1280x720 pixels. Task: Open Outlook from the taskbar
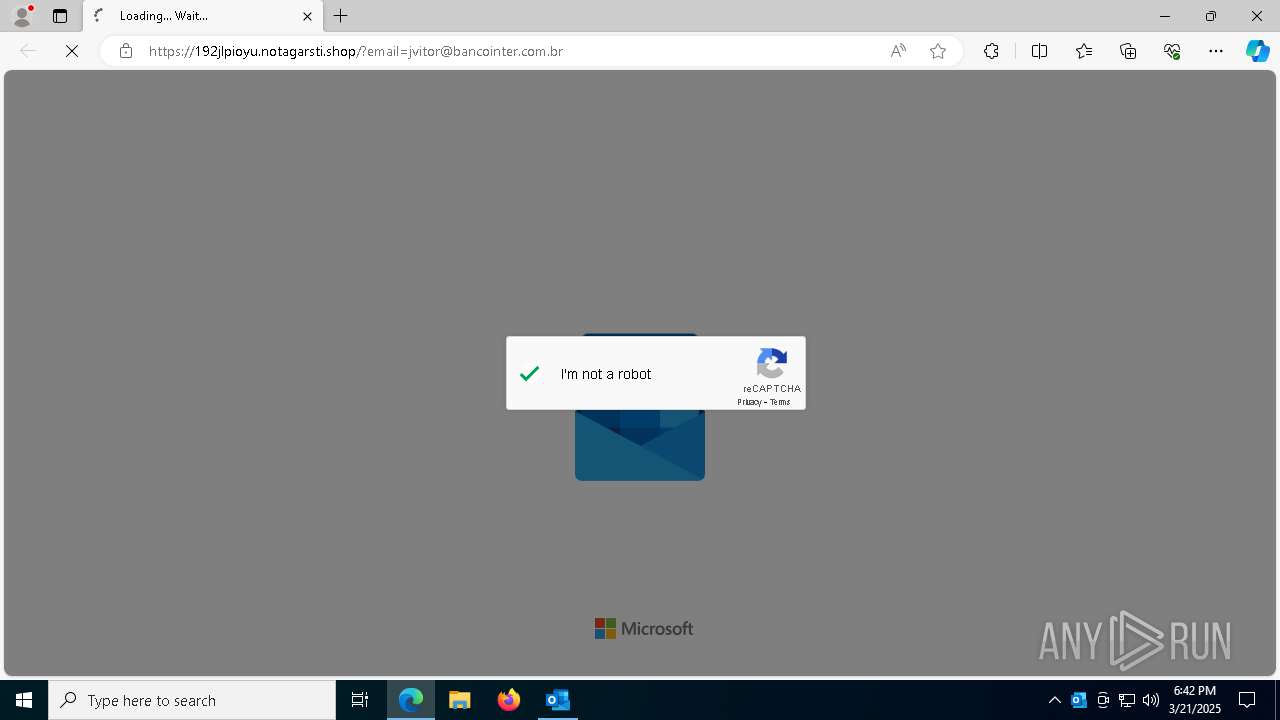tap(558, 700)
